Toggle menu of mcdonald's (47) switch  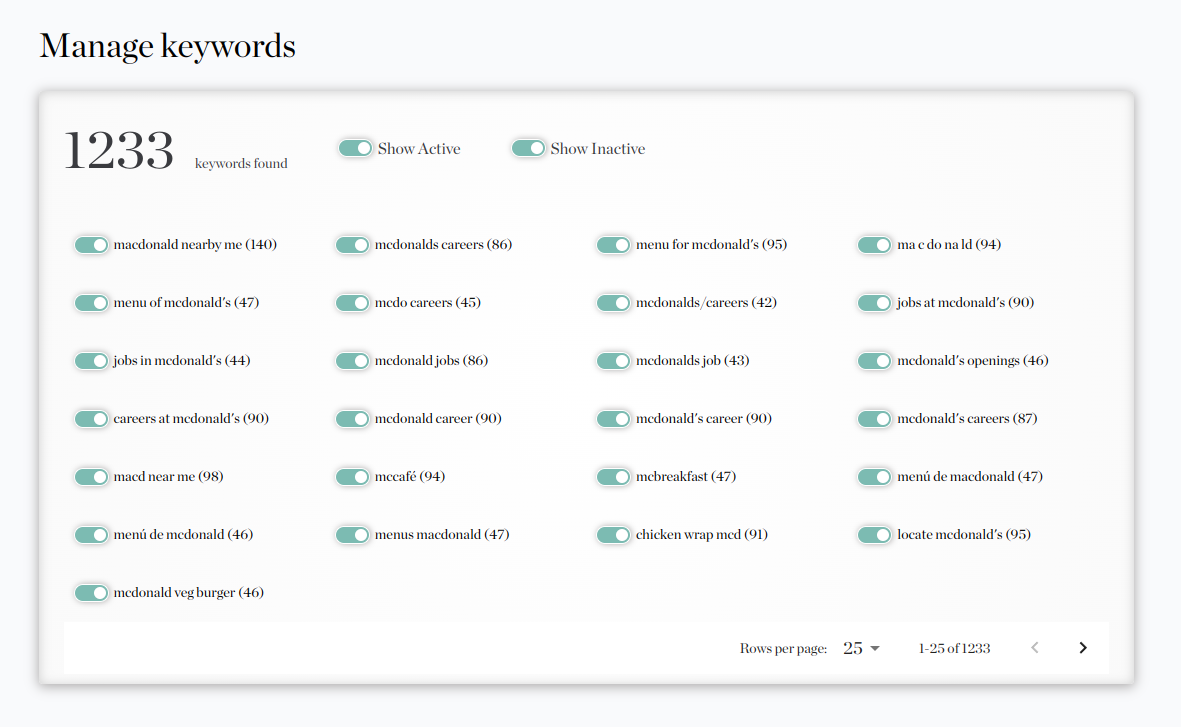coord(91,303)
